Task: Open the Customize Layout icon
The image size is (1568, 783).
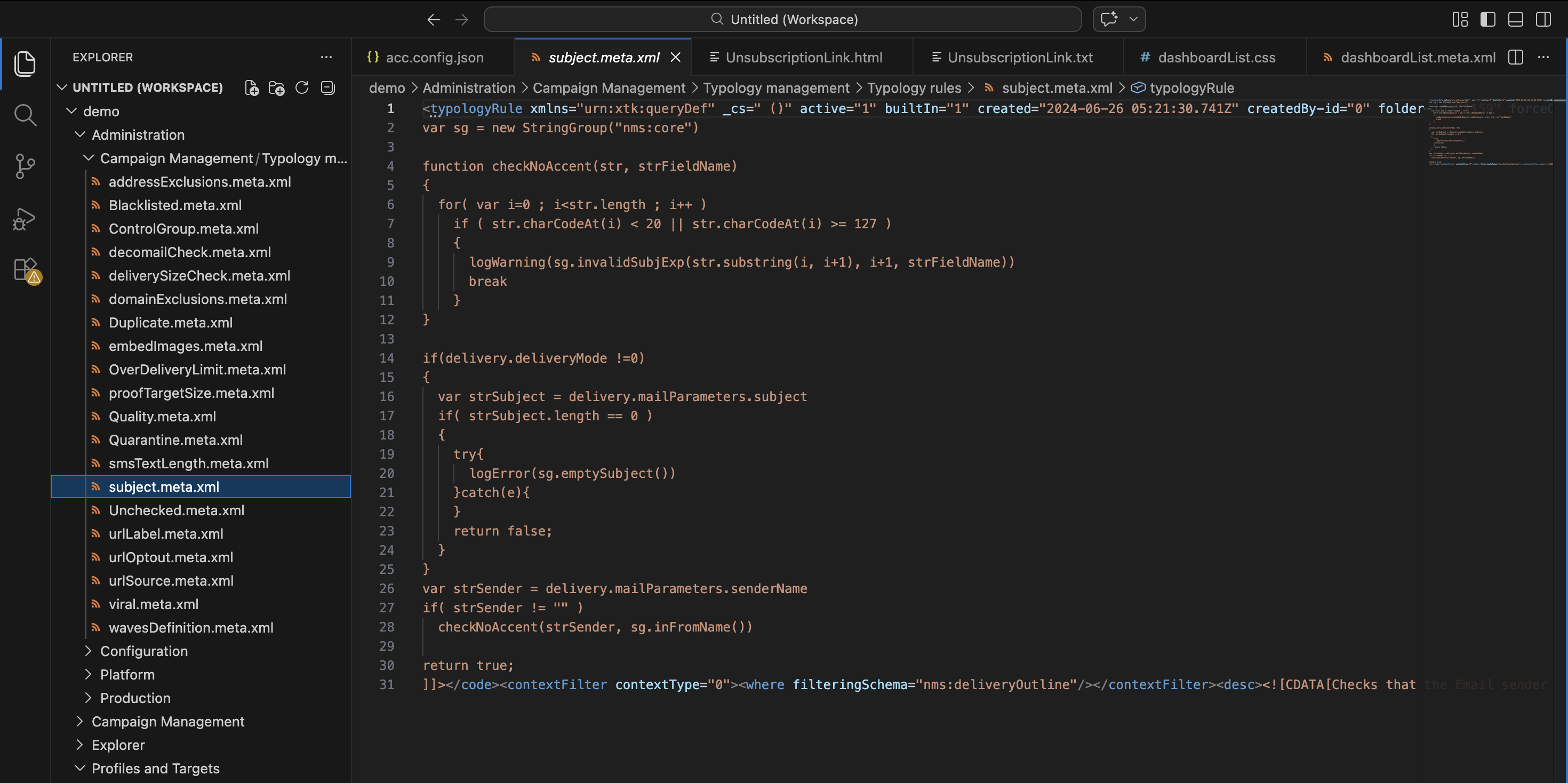Action: click(x=1460, y=20)
